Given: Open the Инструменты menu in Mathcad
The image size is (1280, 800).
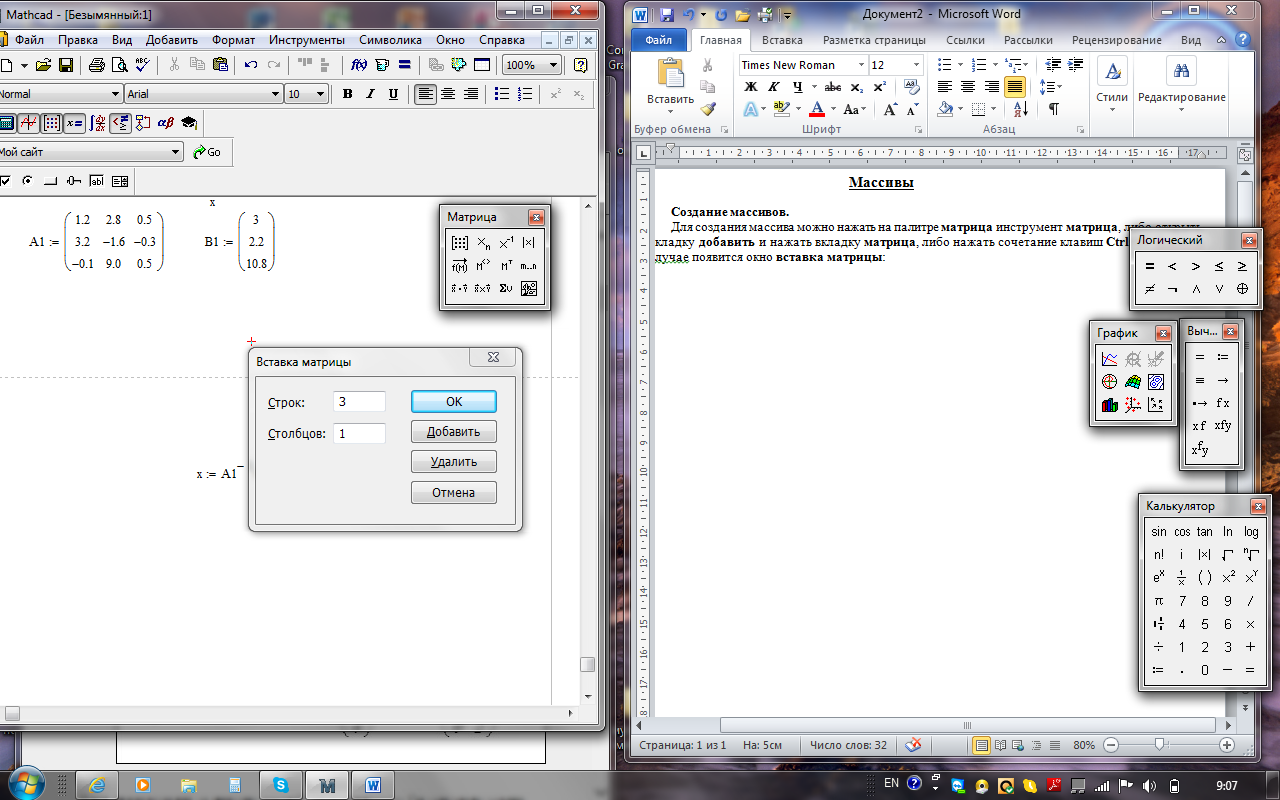Looking at the screenshot, I should click(x=307, y=40).
